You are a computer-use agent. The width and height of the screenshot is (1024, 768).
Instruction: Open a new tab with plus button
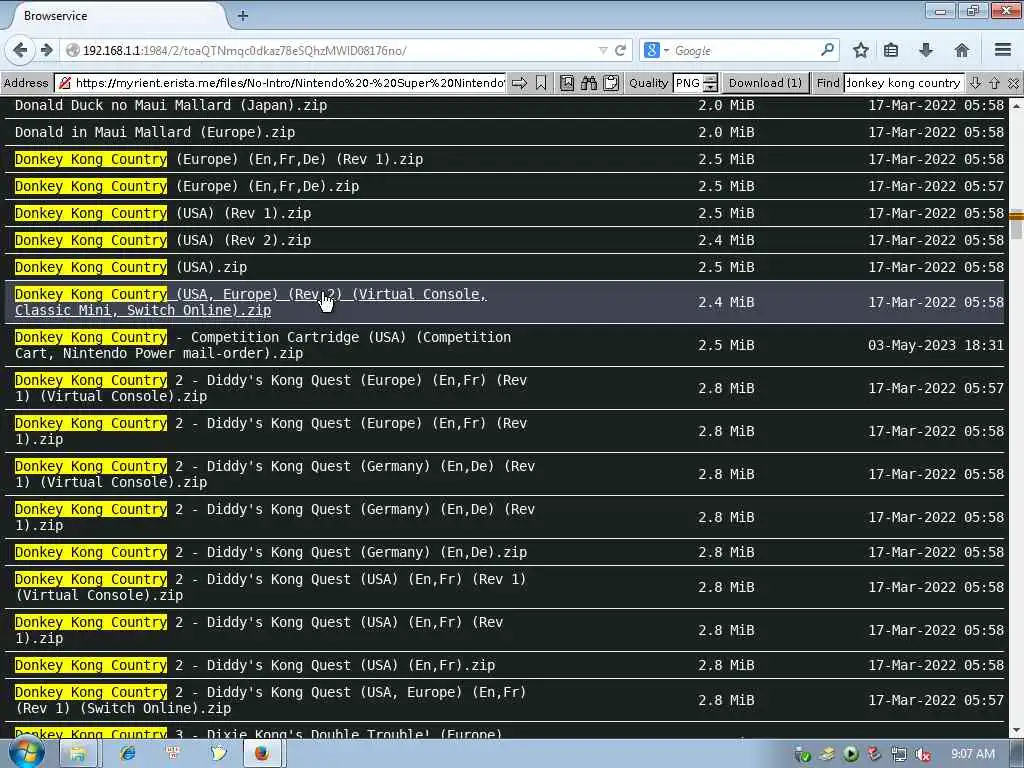click(x=242, y=16)
